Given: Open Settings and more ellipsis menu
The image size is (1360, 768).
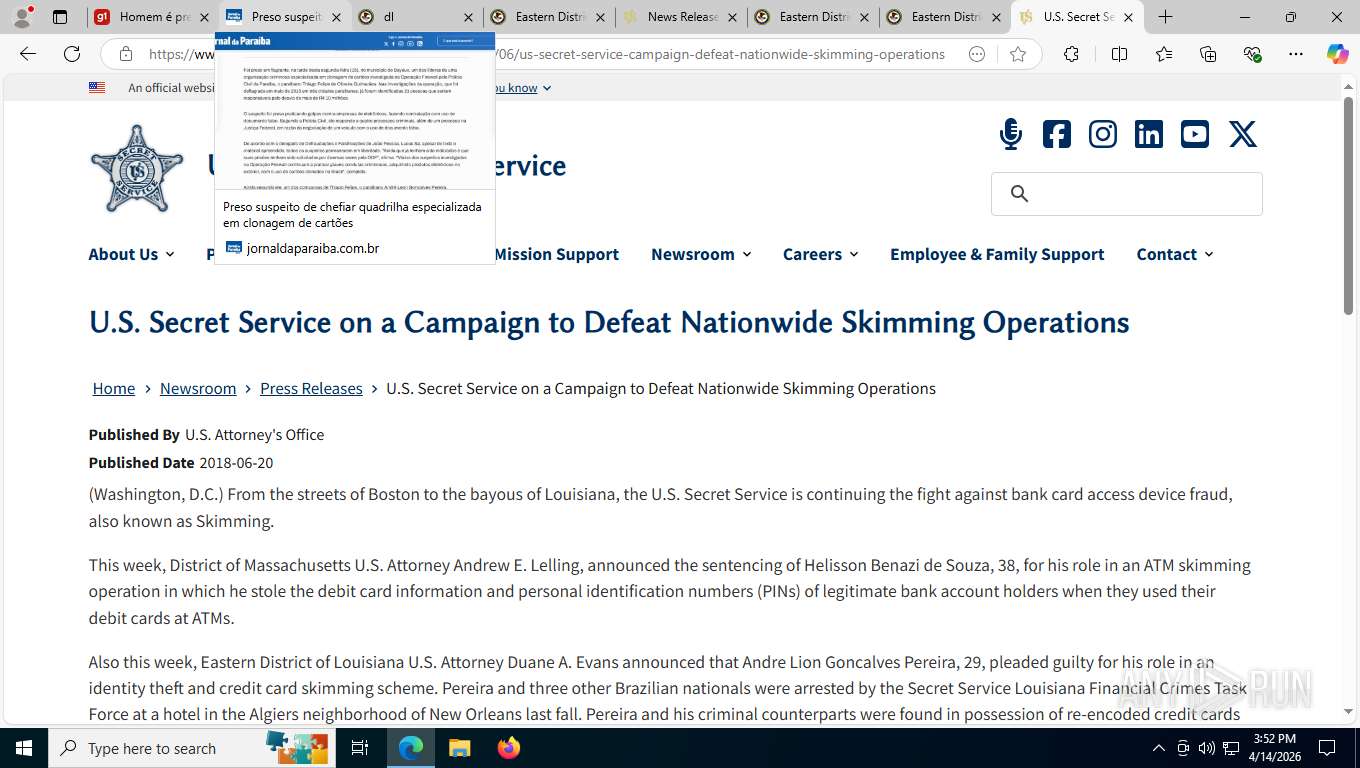Looking at the screenshot, I should (x=1296, y=54).
